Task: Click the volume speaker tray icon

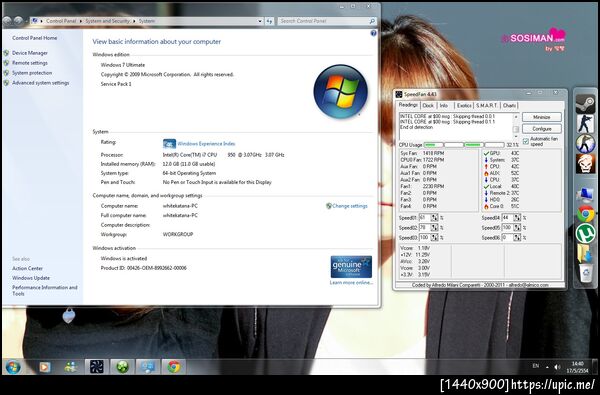Action: 558,367
